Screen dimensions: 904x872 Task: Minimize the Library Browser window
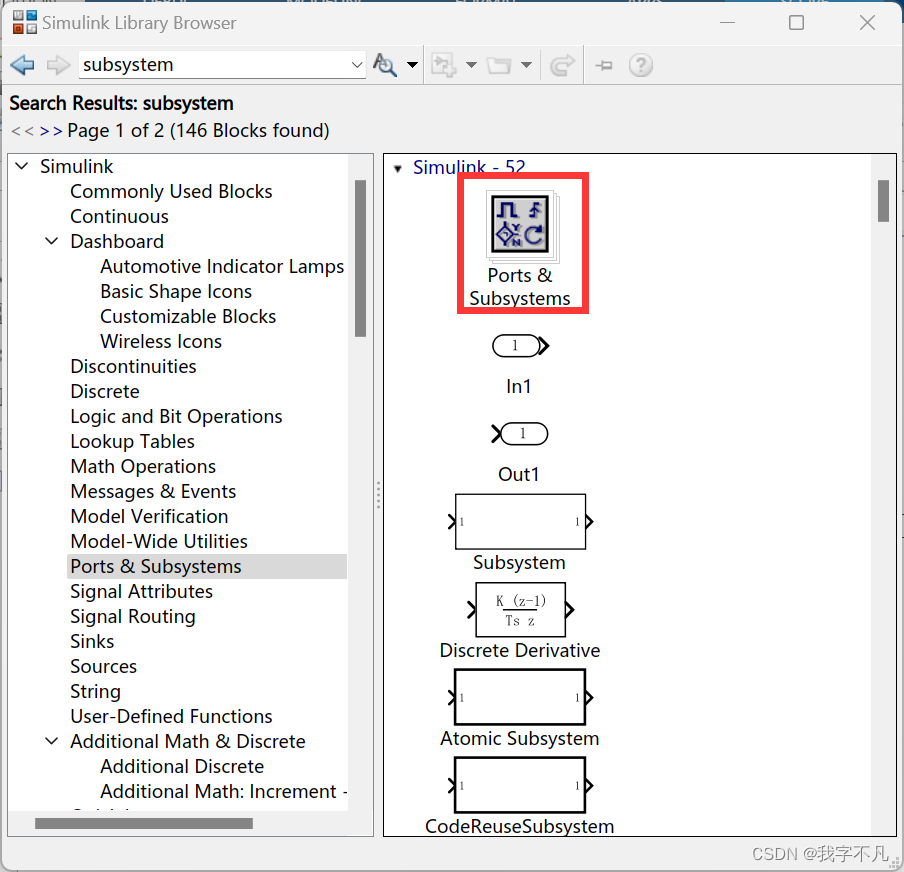728,22
